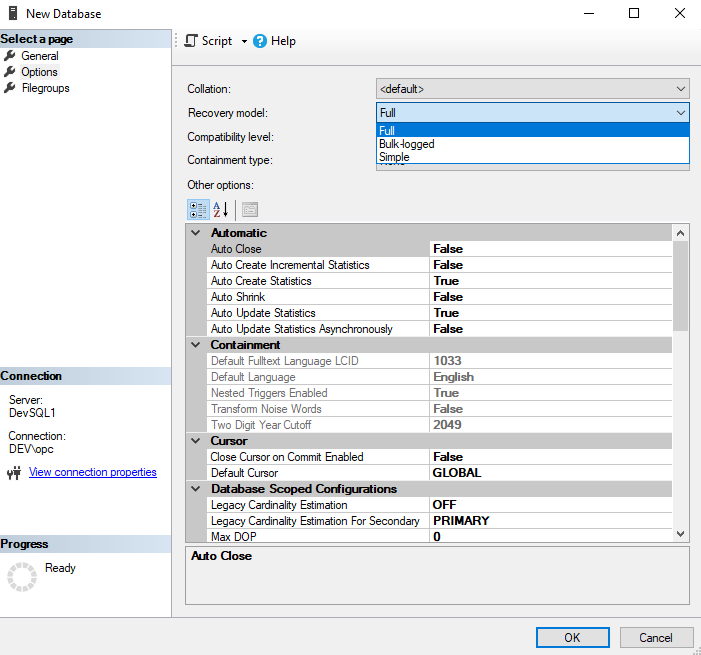Click the progress spinner icon

(x=22, y=577)
